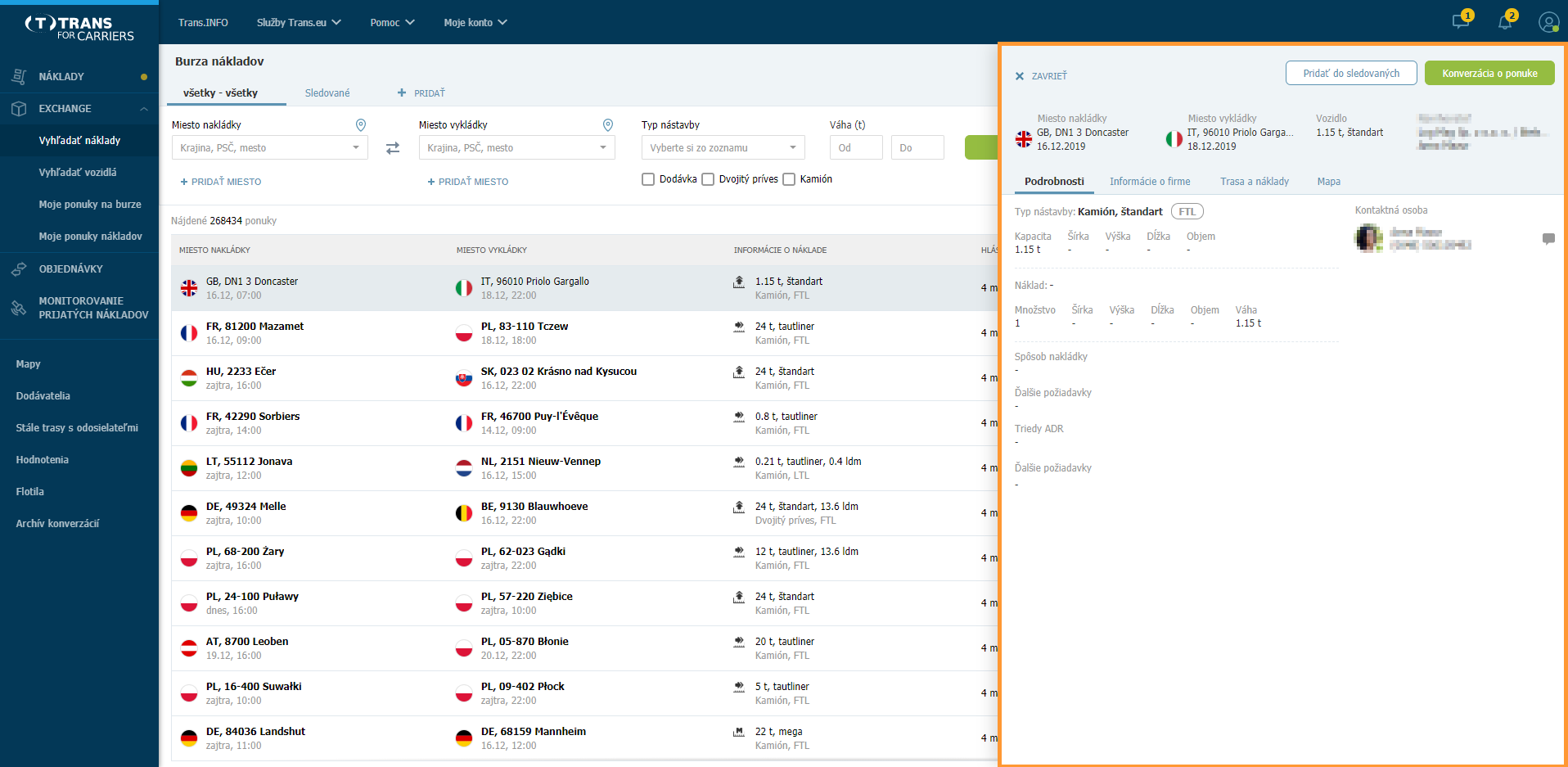
Task: Open Stále trasy s odosielateľmi
Action: [x=77, y=428]
